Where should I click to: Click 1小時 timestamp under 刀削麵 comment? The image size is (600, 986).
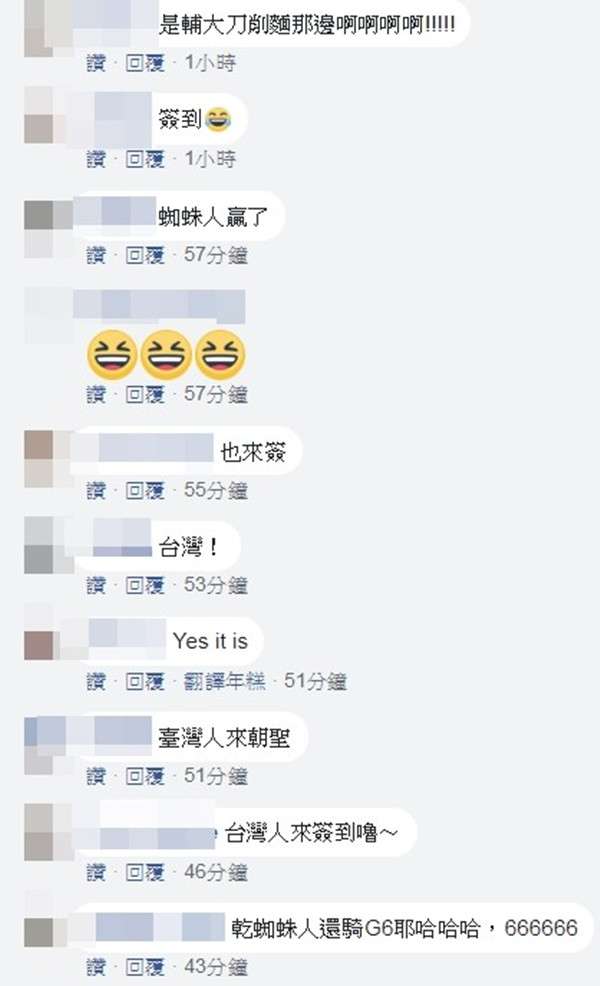click(210, 62)
